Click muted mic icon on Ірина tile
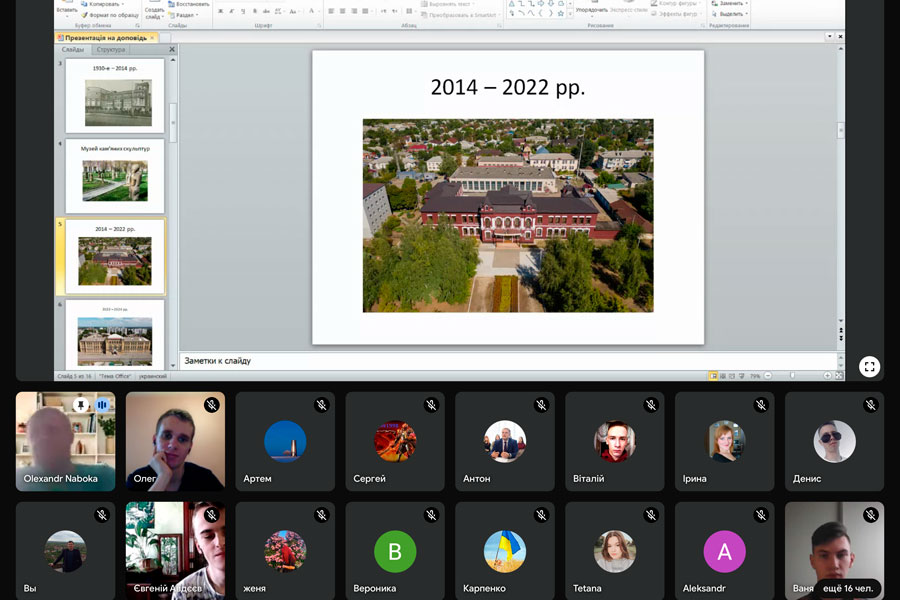Viewport: 900px width, 600px height. point(760,405)
